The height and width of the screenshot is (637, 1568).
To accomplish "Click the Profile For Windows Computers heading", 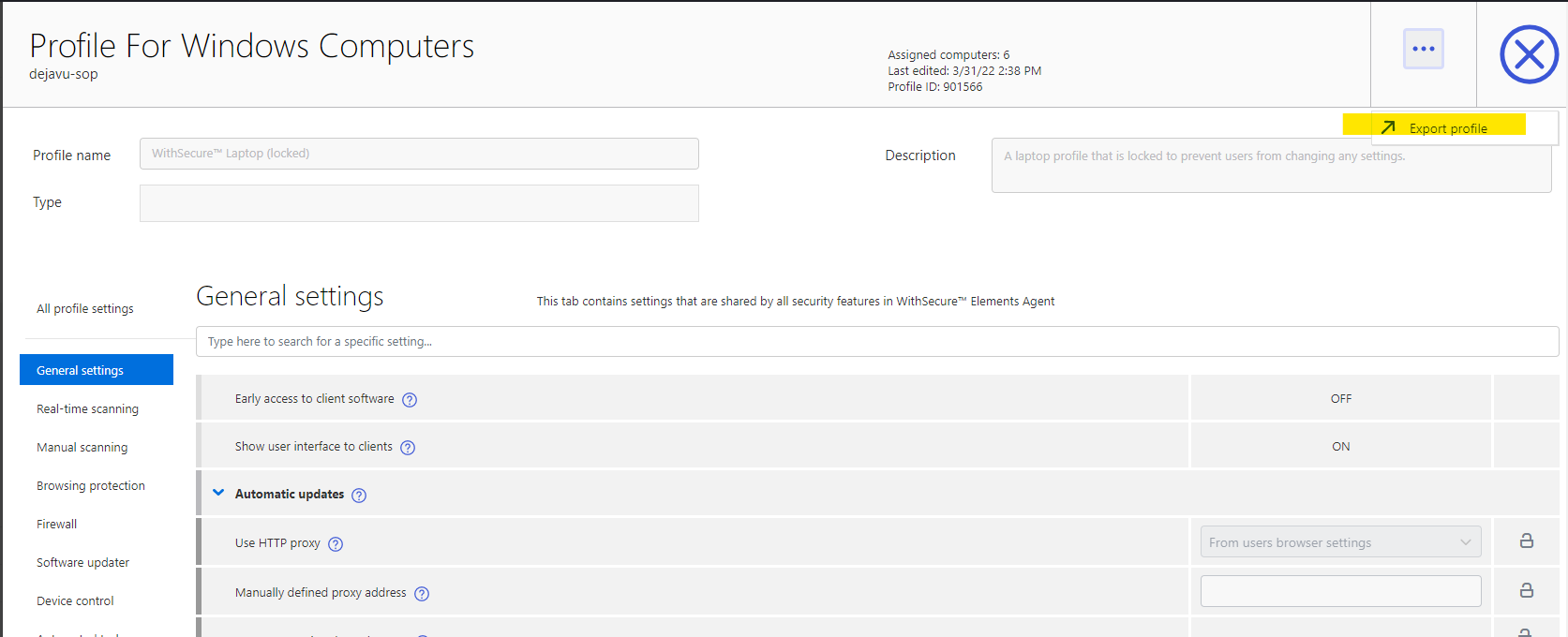I will (251, 46).
